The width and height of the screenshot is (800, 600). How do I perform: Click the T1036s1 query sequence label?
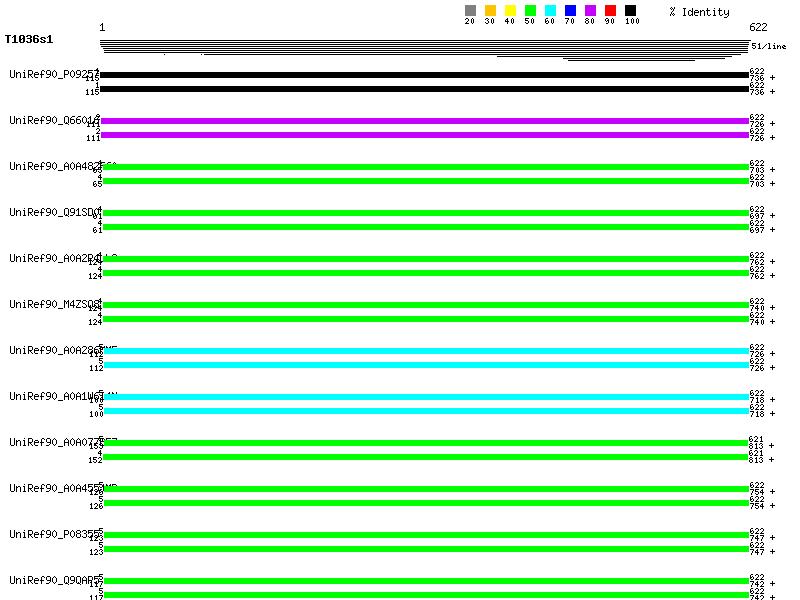tap(29, 40)
